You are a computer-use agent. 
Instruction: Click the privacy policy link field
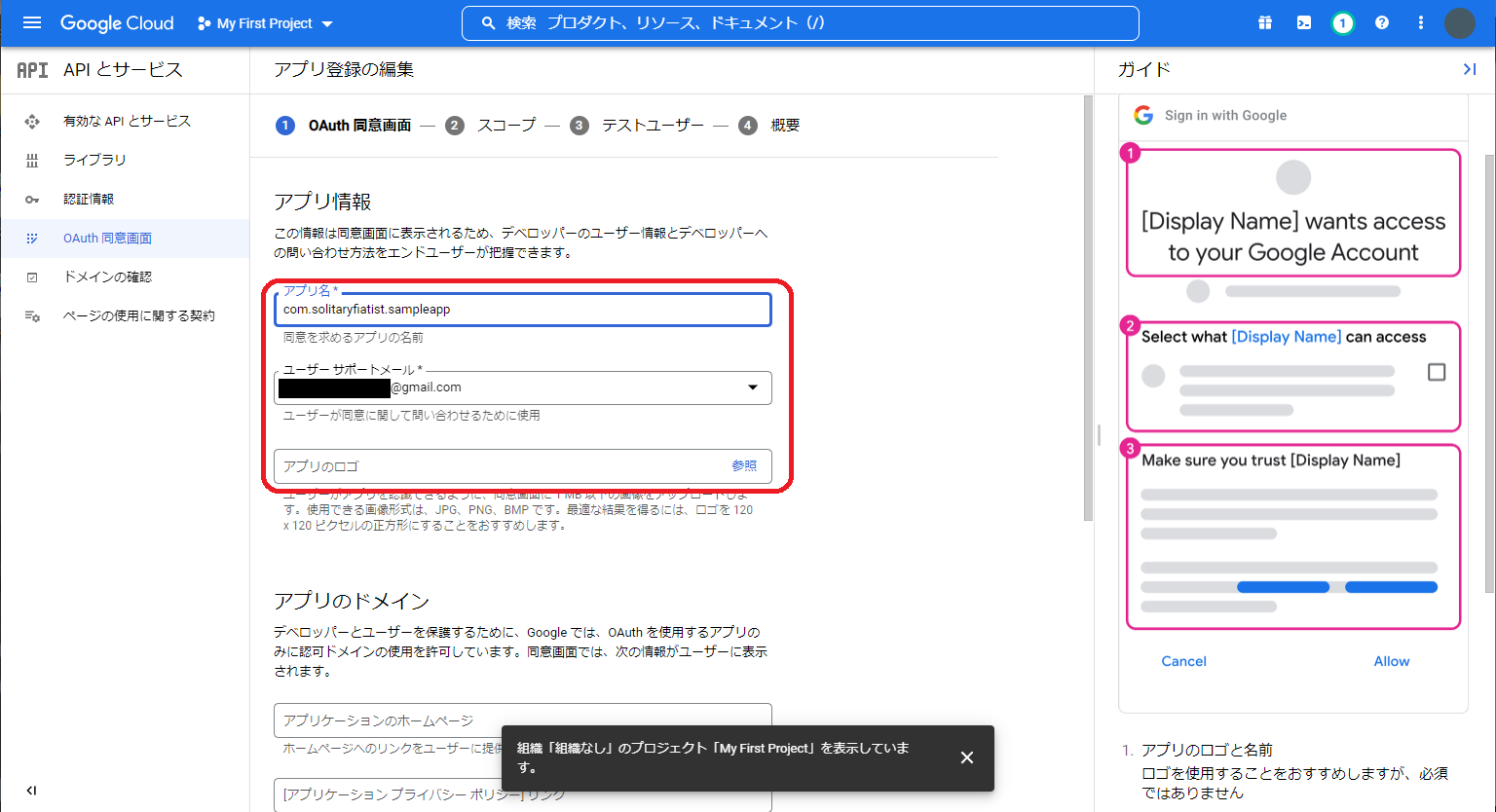click(x=523, y=794)
